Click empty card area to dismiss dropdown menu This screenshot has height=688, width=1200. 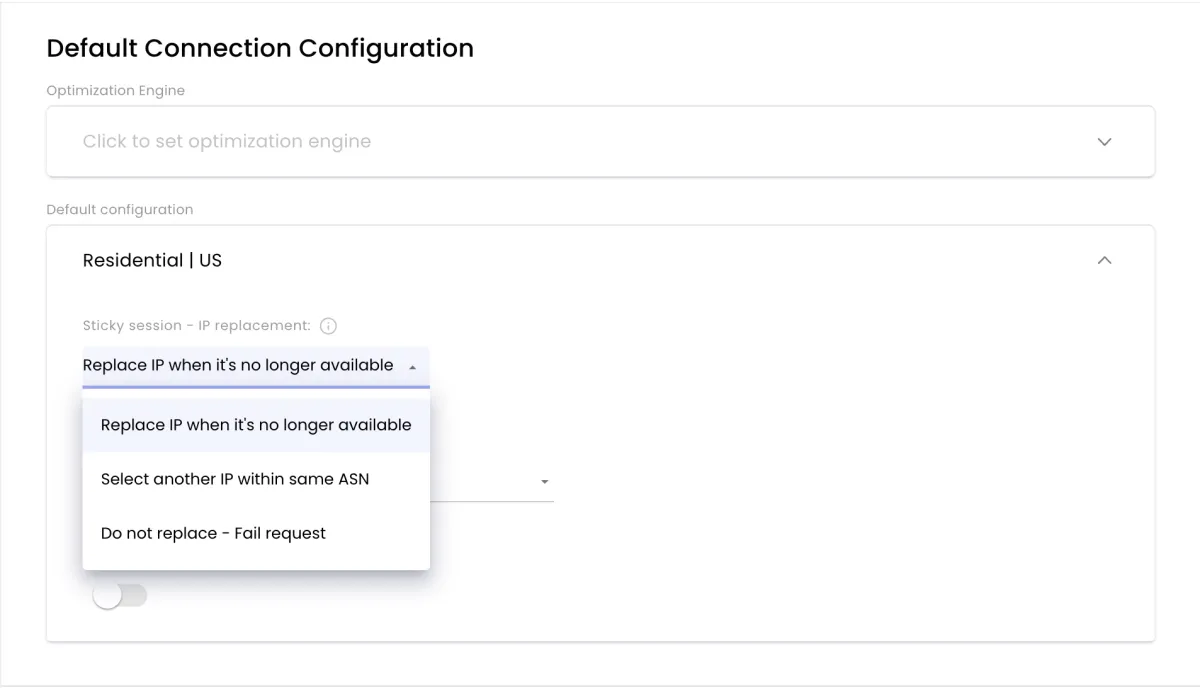click(x=800, y=450)
